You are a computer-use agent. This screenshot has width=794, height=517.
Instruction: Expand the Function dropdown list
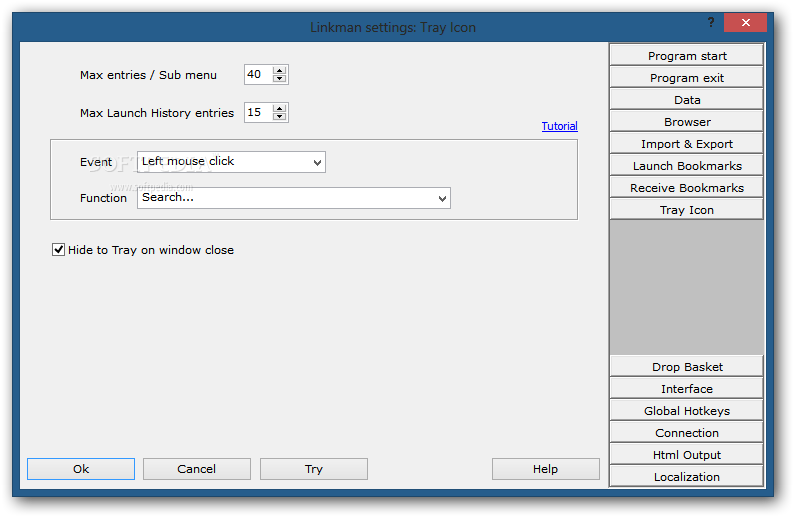[x=442, y=198]
